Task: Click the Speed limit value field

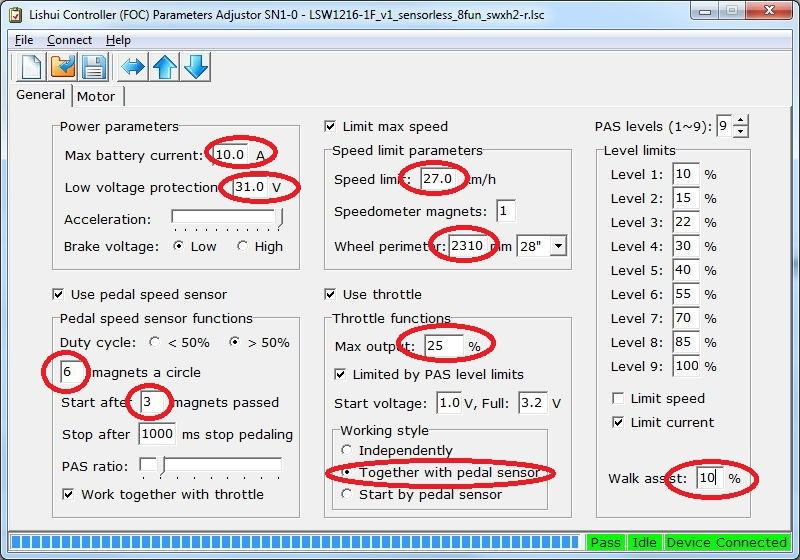Action: pos(438,179)
